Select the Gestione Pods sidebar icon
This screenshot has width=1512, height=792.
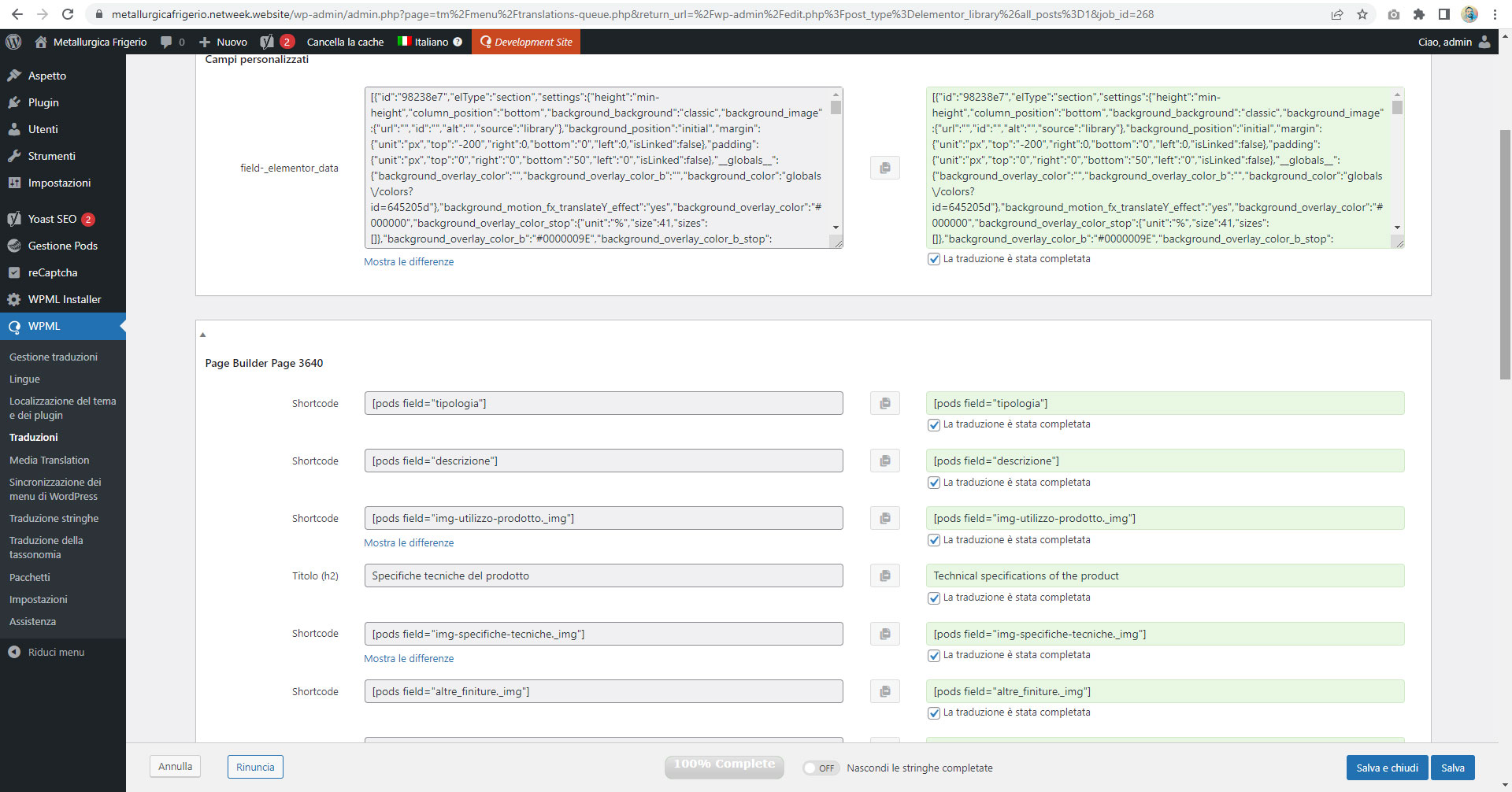coord(14,246)
